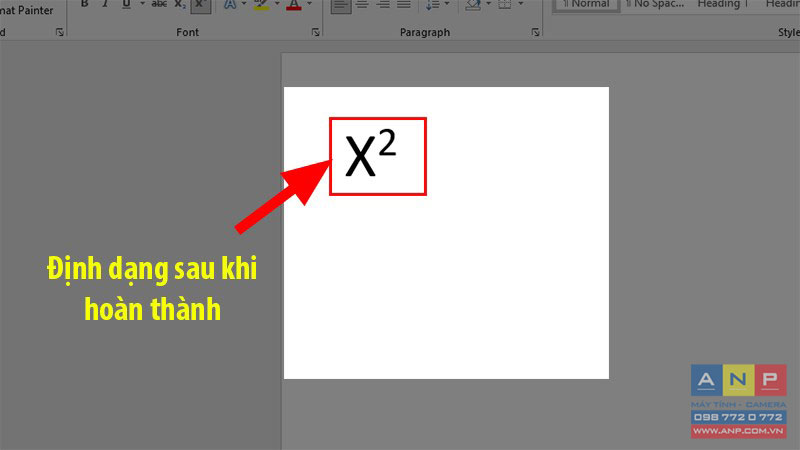Open the Shading color dropdown arrow

click(488, 4)
